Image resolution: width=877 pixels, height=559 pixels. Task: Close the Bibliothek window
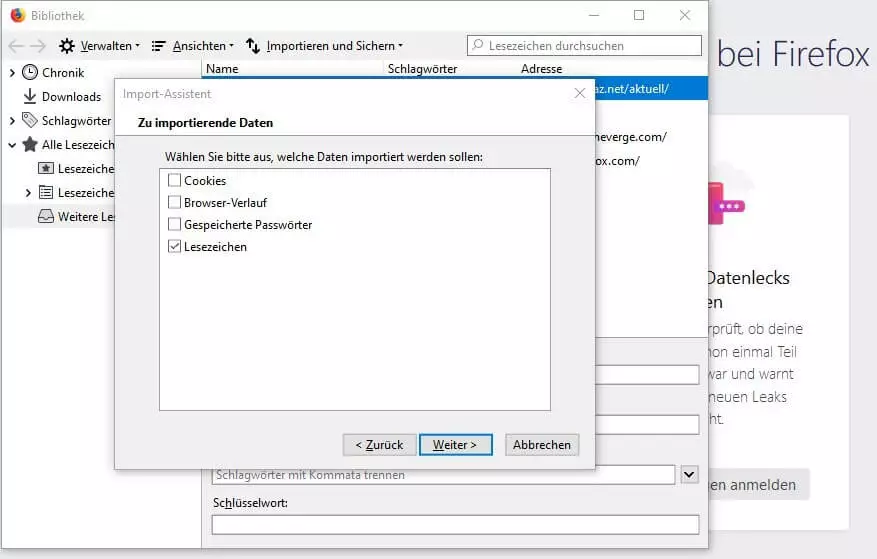coord(685,15)
